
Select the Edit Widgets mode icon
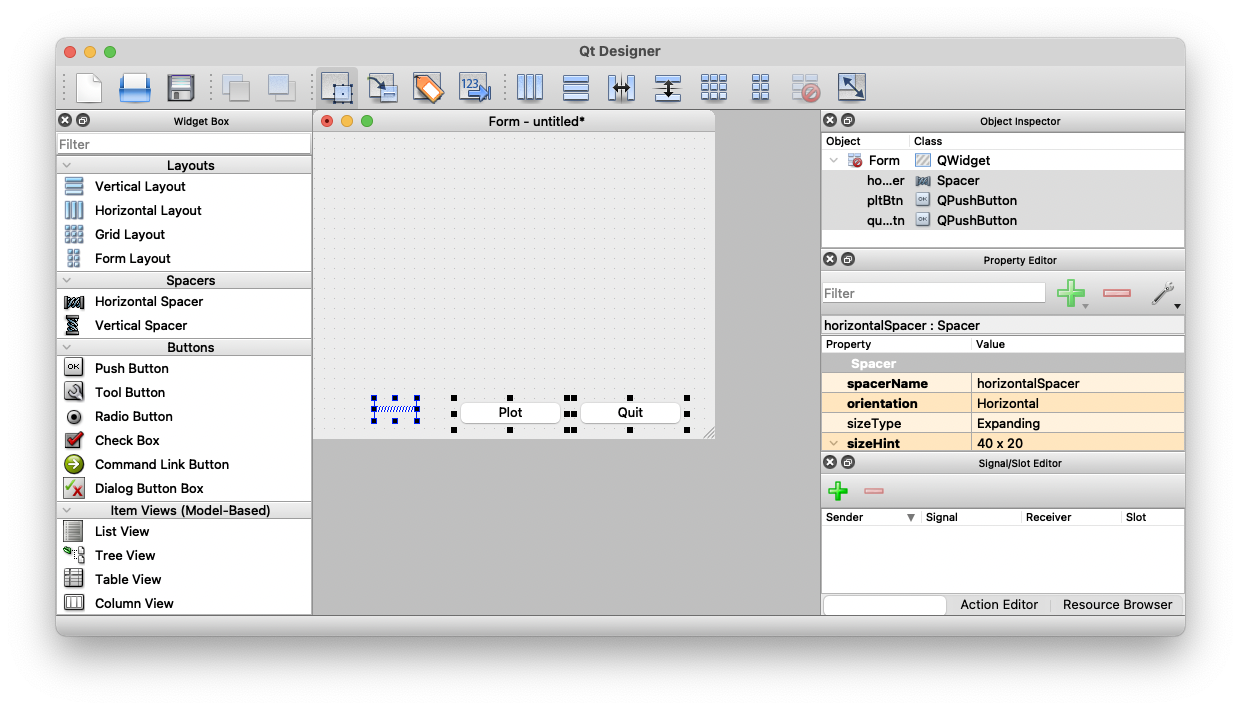tap(337, 88)
